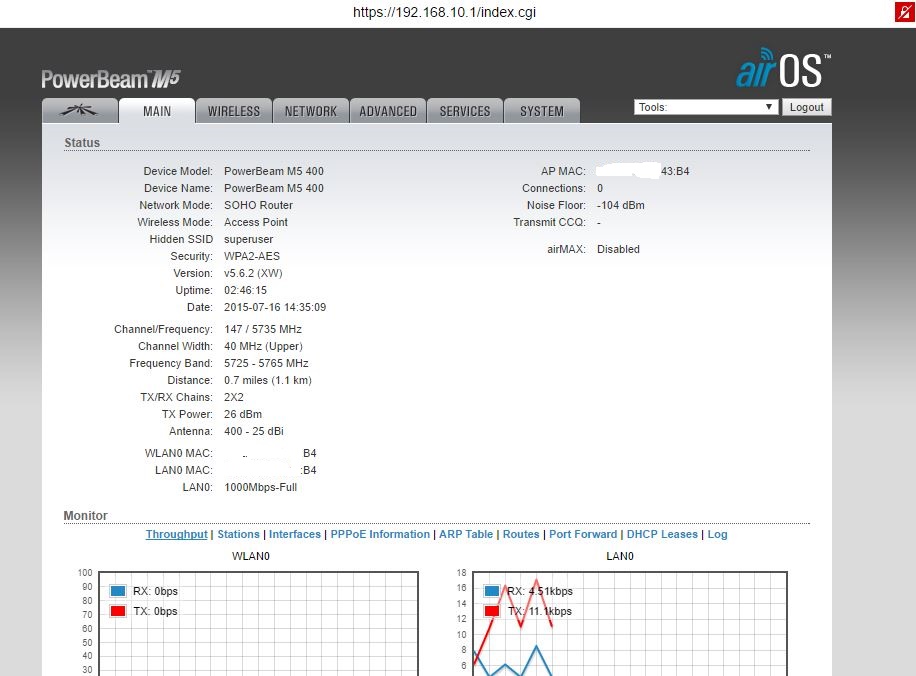916x676 pixels.
Task: Select Distance value 0.7 miles (1.1 km)
Action: tap(268, 380)
